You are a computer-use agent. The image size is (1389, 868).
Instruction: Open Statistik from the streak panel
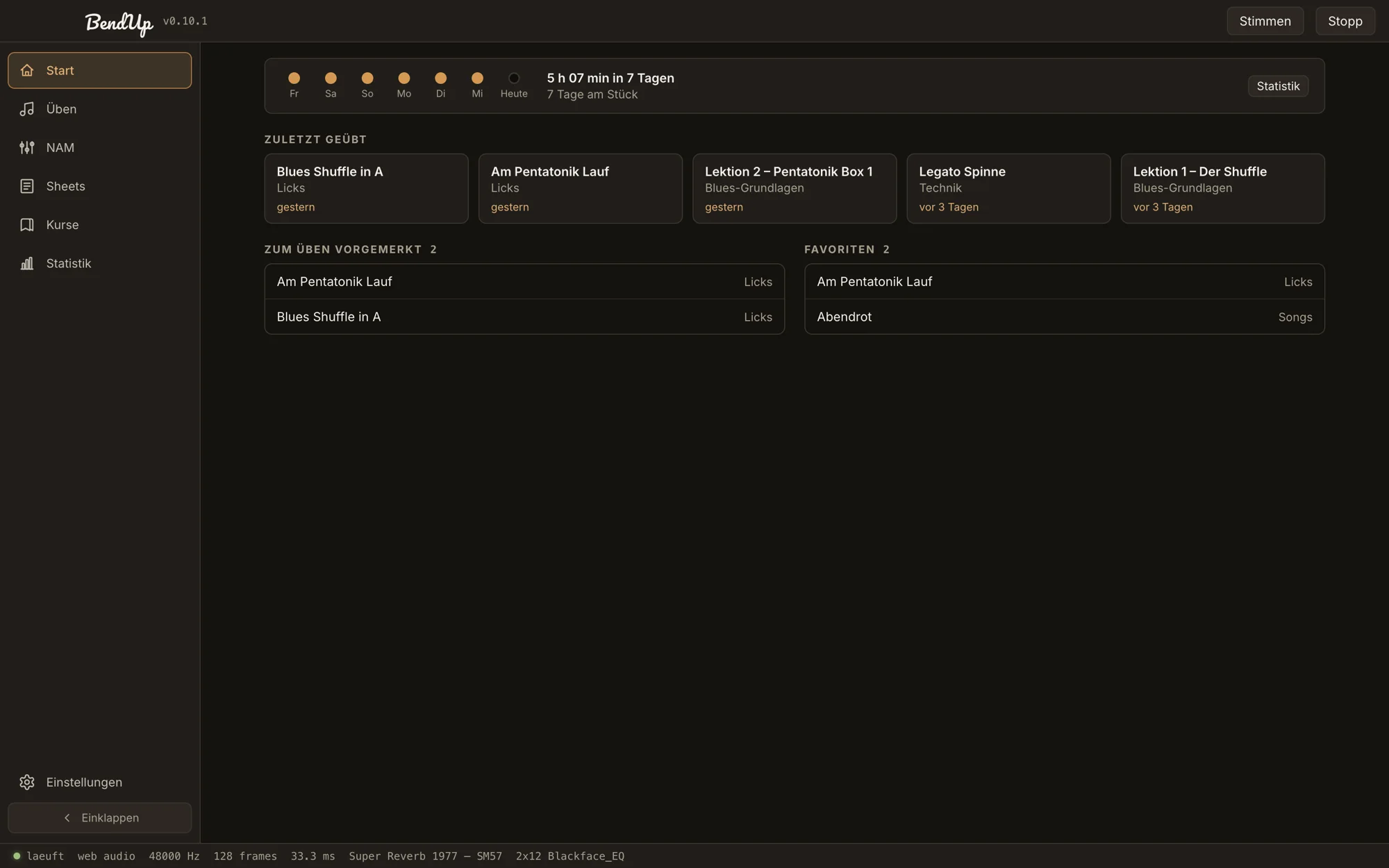(1278, 86)
